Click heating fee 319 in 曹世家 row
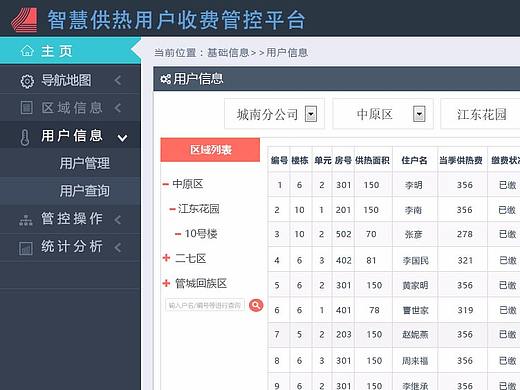Image resolution: width=520 pixels, height=390 pixels. pyautogui.click(x=465, y=310)
